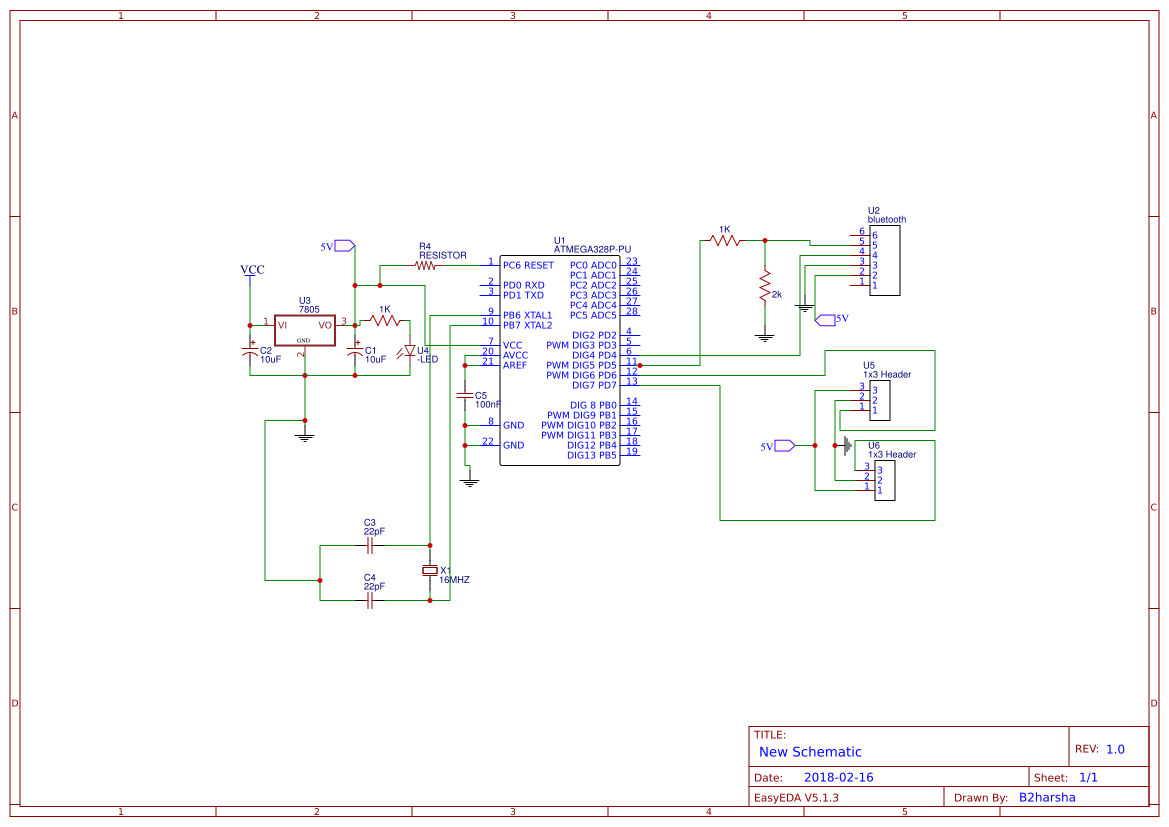The width and height of the screenshot is (1169, 827).
Task: Select capacitor C2 10uF symbol
Action: tap(250, 350)
